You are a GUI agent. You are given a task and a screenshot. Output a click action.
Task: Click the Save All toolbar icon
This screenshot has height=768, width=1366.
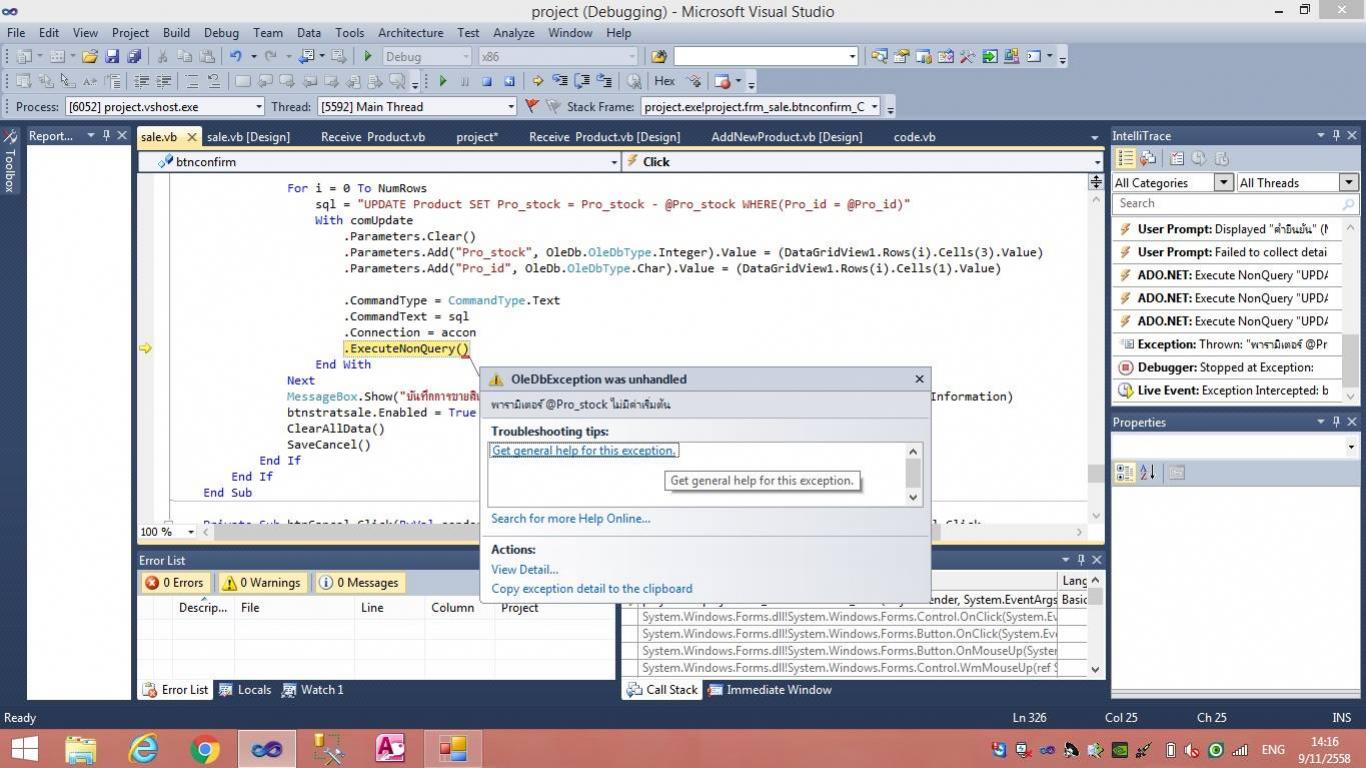click(x=133, y=57)
